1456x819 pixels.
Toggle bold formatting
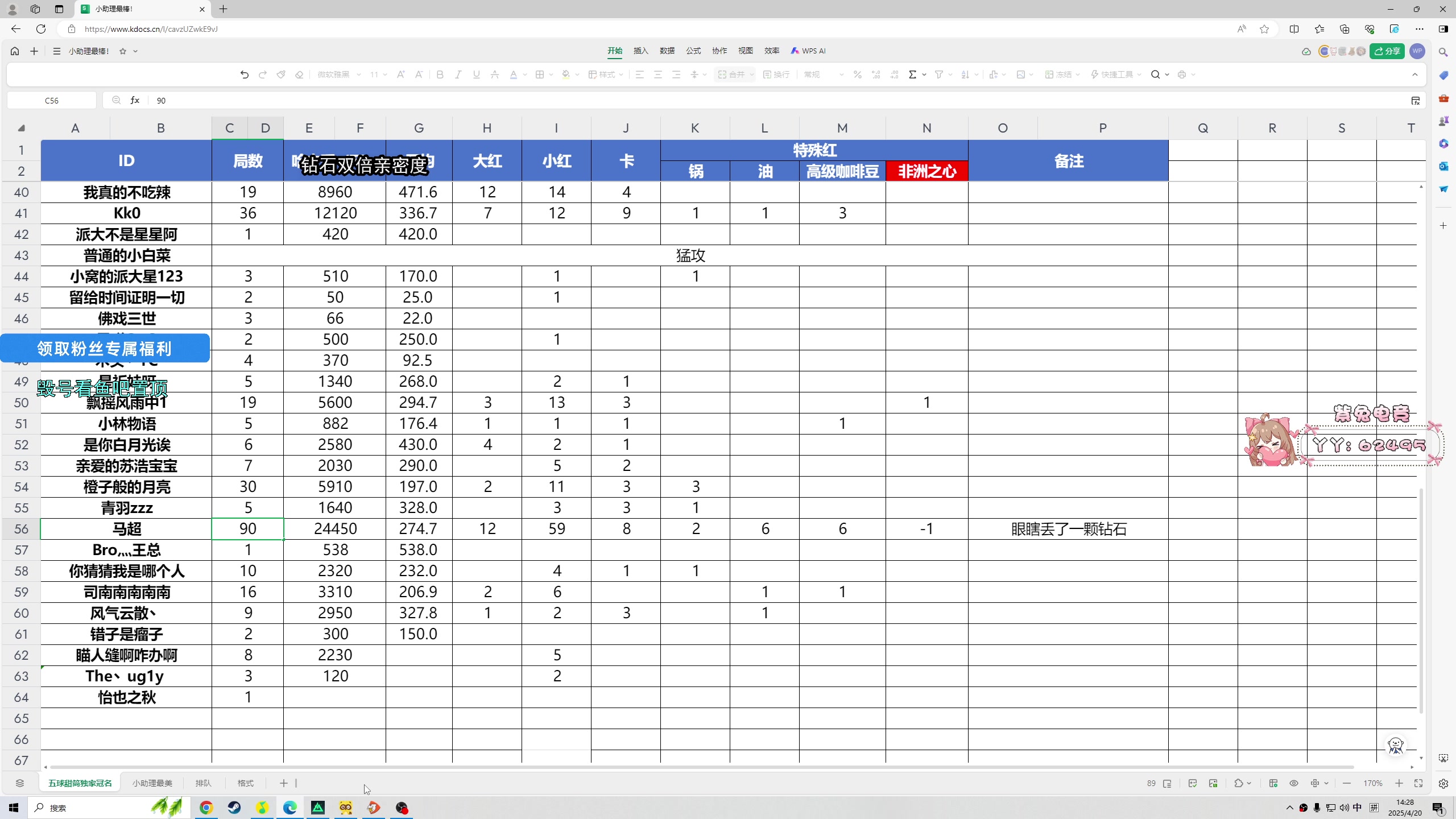click(x=440, y=75)
